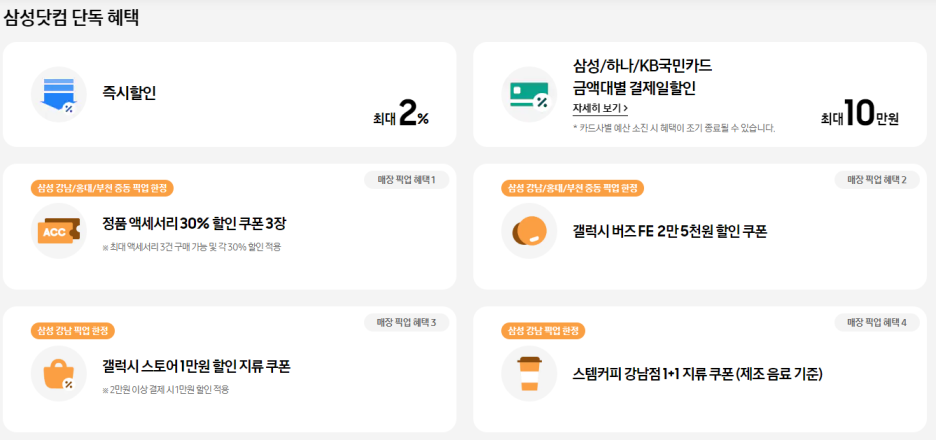Click 갤럭시 버즈 FE 2만 5천원 할인 쿠폰
The height and width of the screenshot is (440, 936).
pyautogui.click(x=669, y=230)
